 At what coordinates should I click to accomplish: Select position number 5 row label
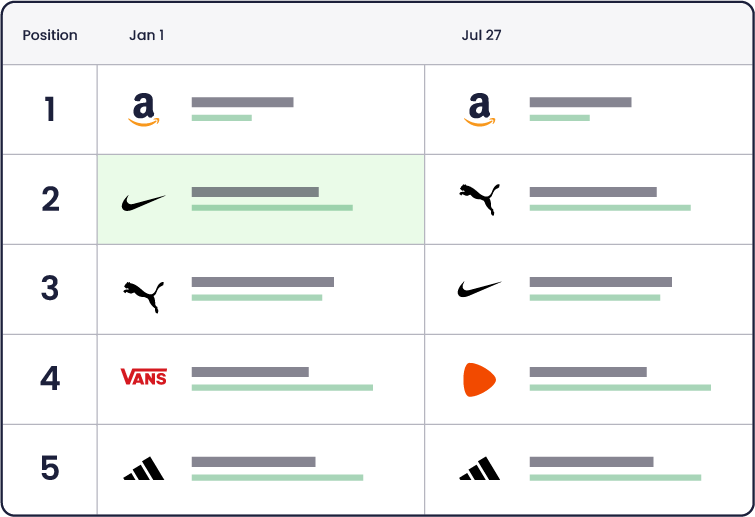pos(50,468)
